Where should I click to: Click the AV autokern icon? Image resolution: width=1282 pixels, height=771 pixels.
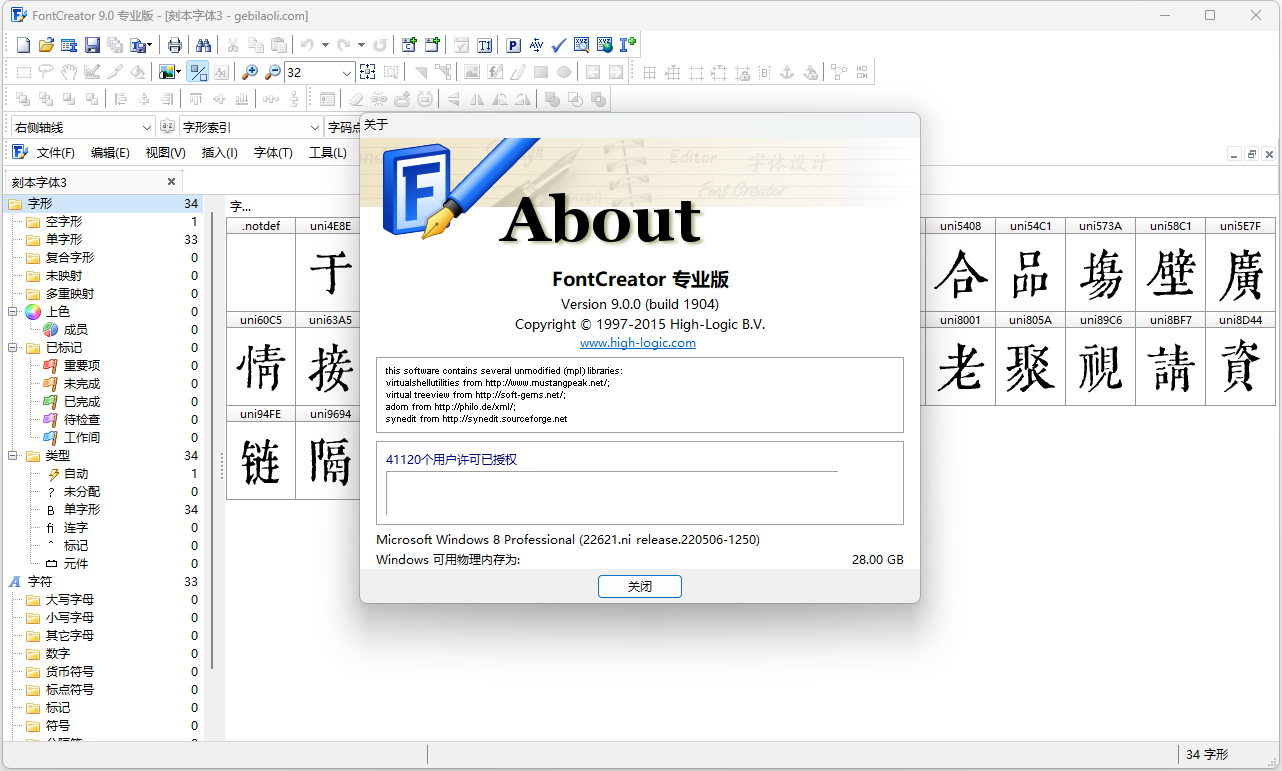click(x=536, y=45)
